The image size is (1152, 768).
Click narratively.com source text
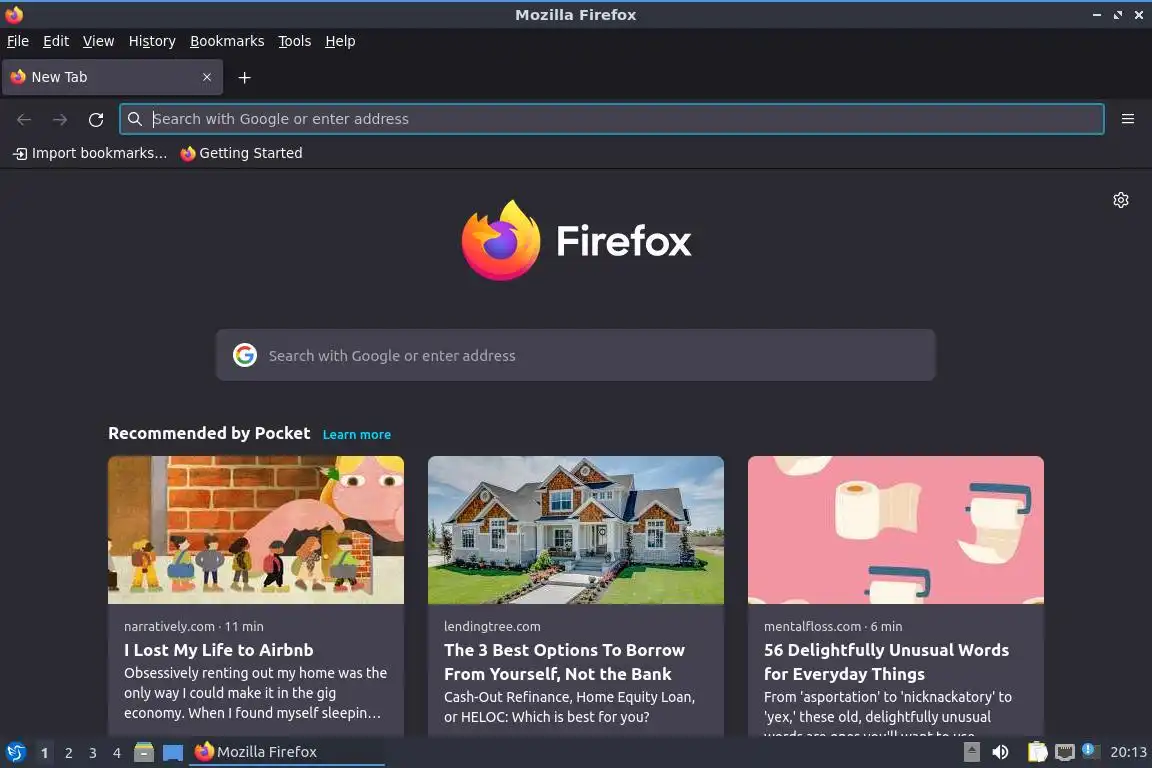tap(169, 626)
